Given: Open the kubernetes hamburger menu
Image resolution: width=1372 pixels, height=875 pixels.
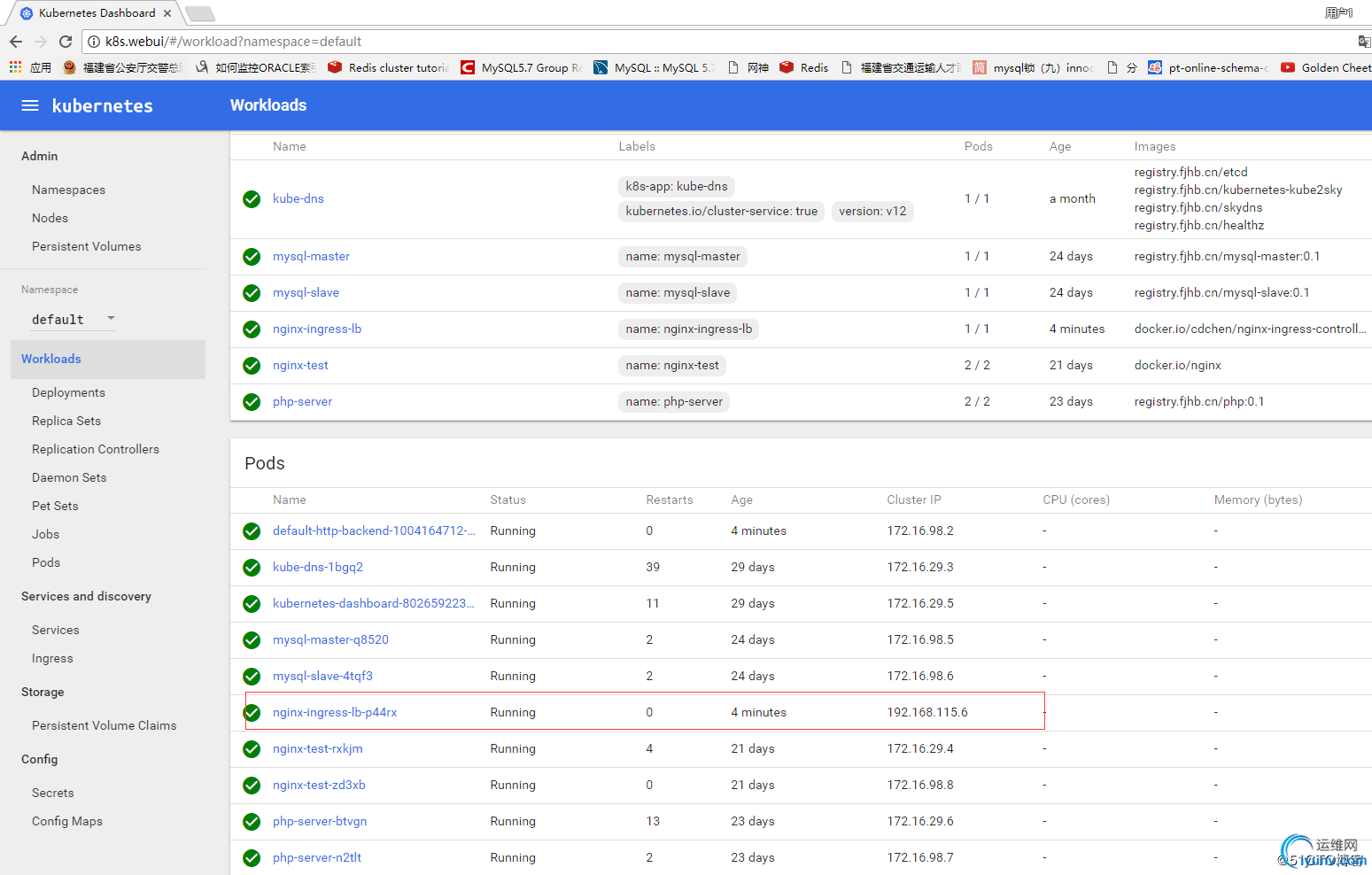Looking at the screenshot, I should coord(30,105).
